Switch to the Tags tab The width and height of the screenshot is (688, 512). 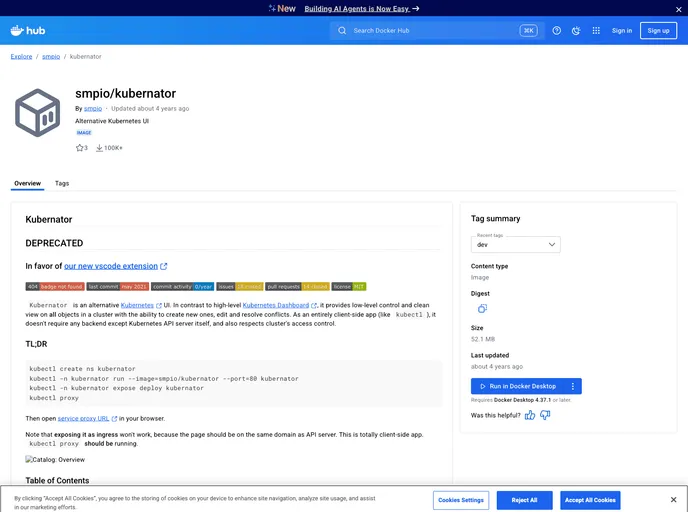(x=62, y=183)
